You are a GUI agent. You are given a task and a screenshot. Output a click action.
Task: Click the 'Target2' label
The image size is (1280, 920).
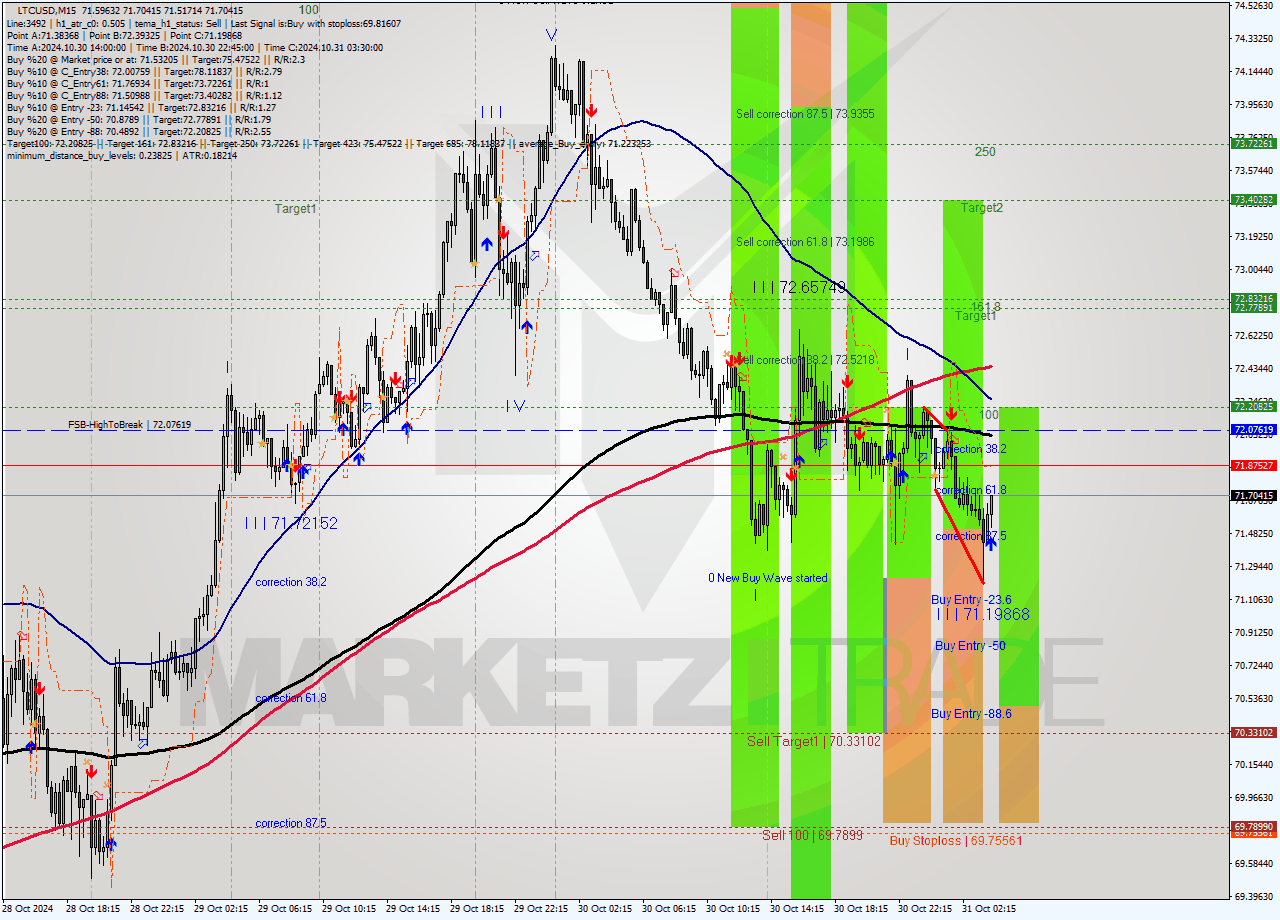(x=982, y=208)
